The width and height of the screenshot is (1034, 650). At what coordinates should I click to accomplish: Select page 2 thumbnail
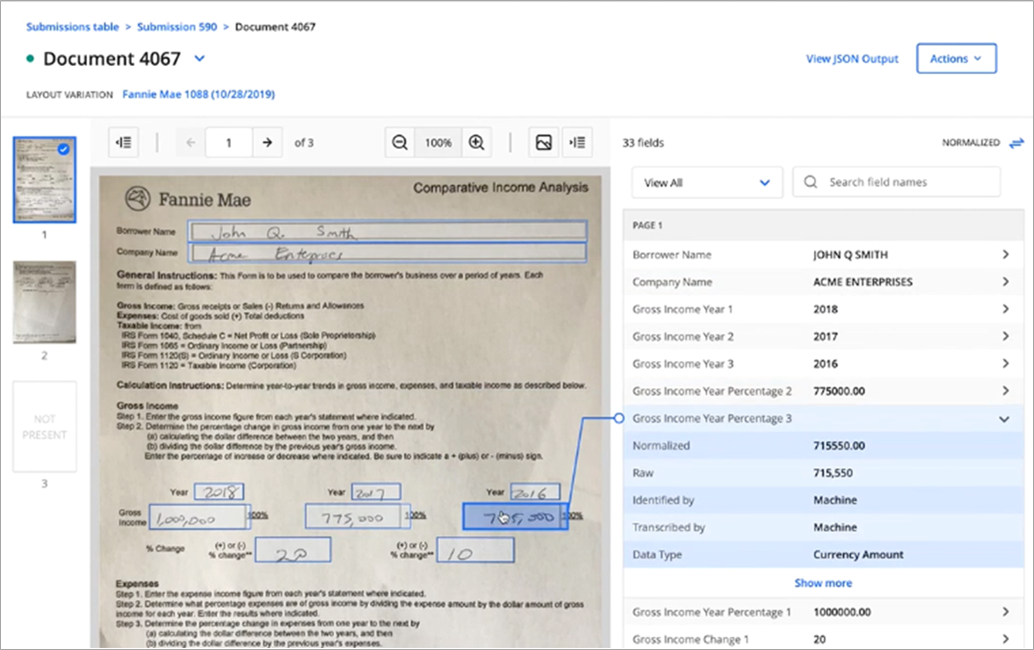pyautogui.click(x=44, y=302)
